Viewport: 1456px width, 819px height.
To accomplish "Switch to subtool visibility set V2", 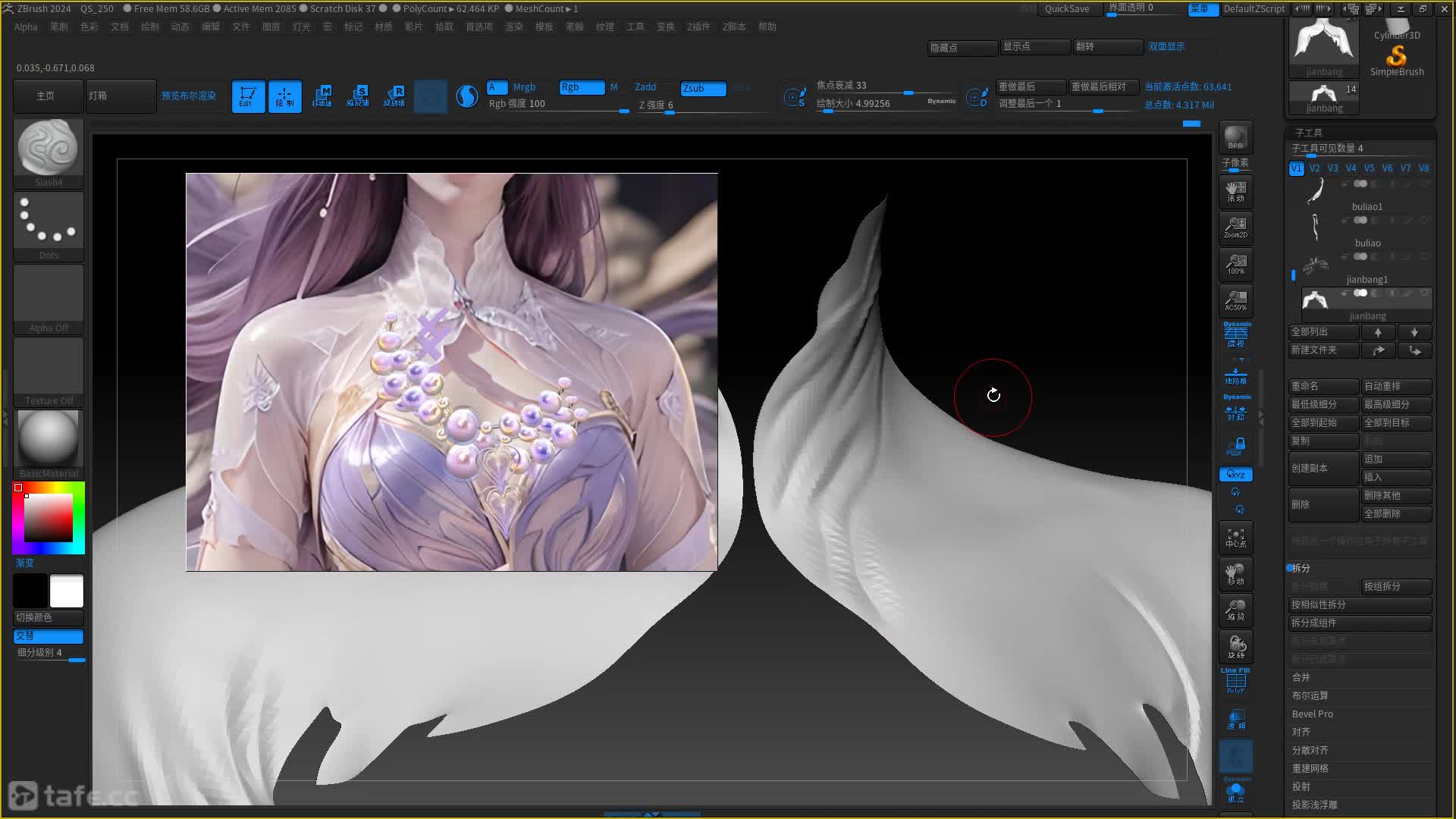I will [1315, 168].
